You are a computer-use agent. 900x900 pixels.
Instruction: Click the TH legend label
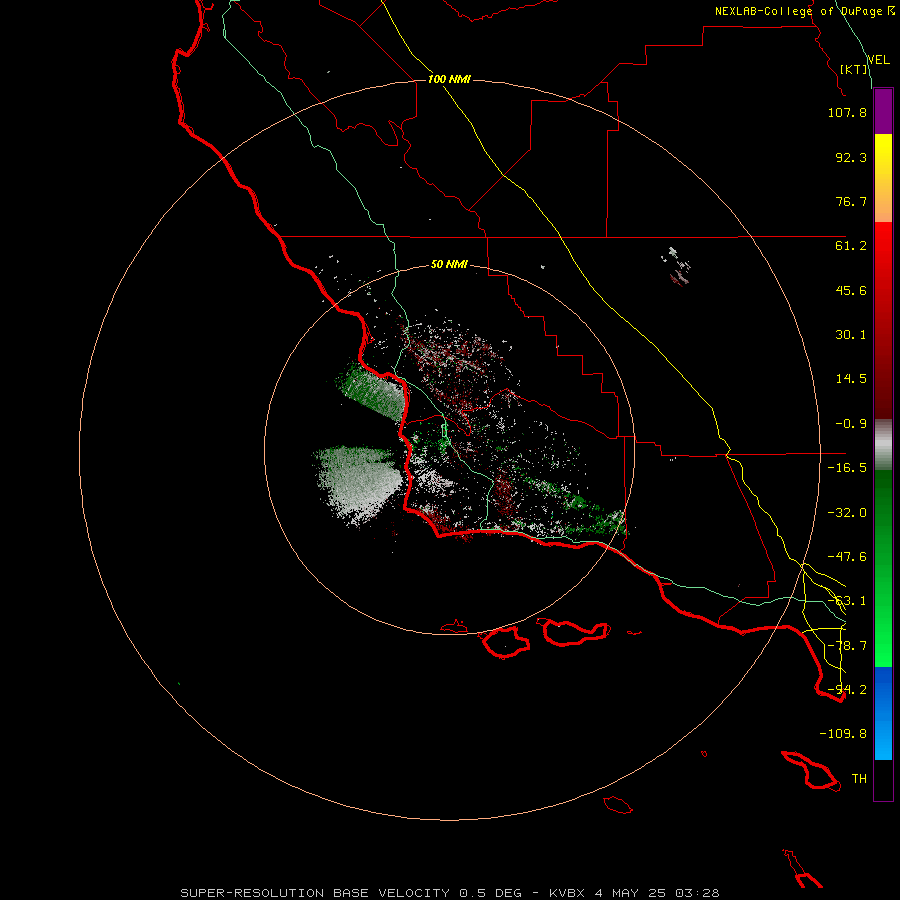click(x=859, y=779)
